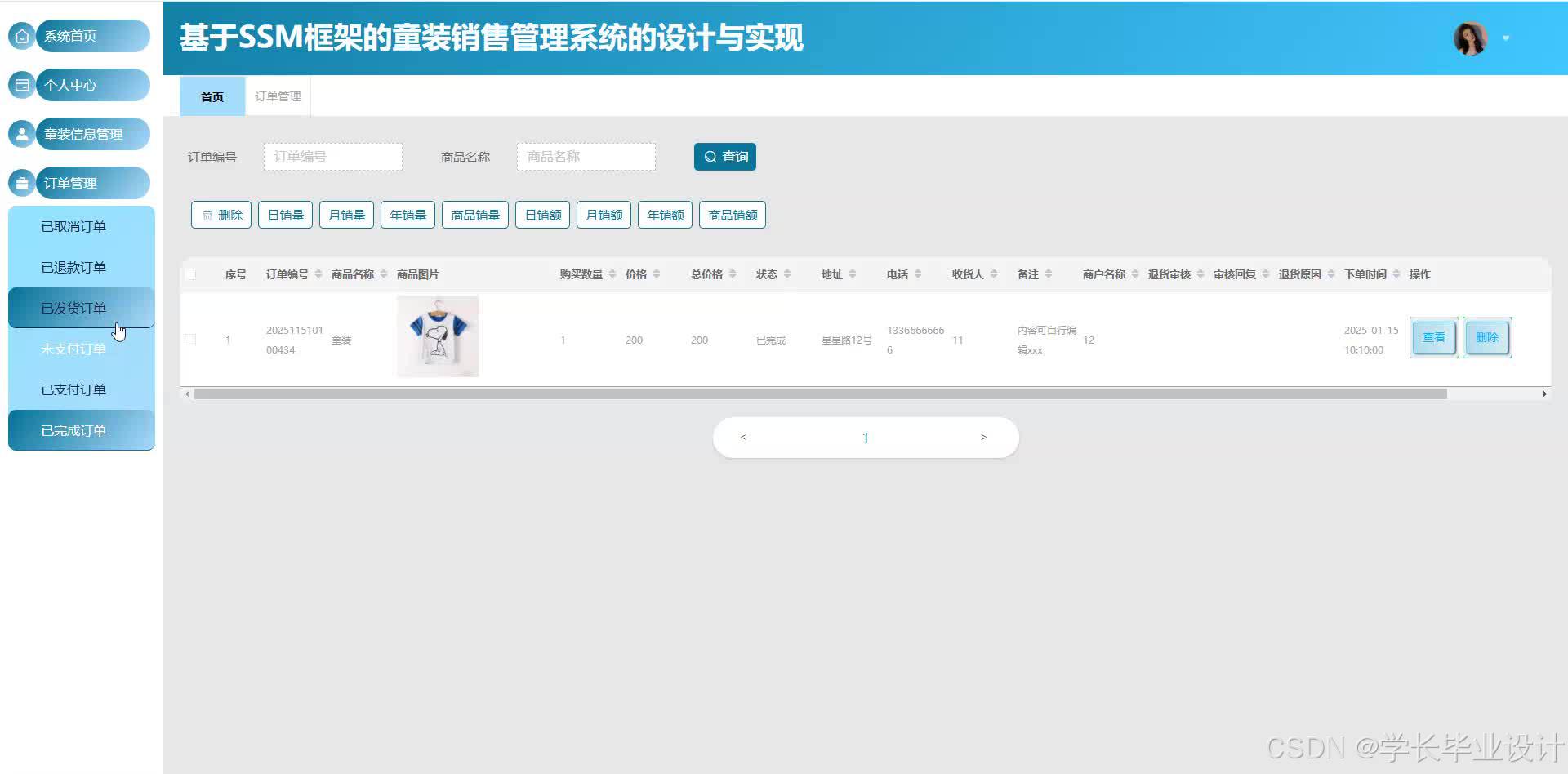
Task: Check the select-all header checkbox
Action: click(190, 274)
